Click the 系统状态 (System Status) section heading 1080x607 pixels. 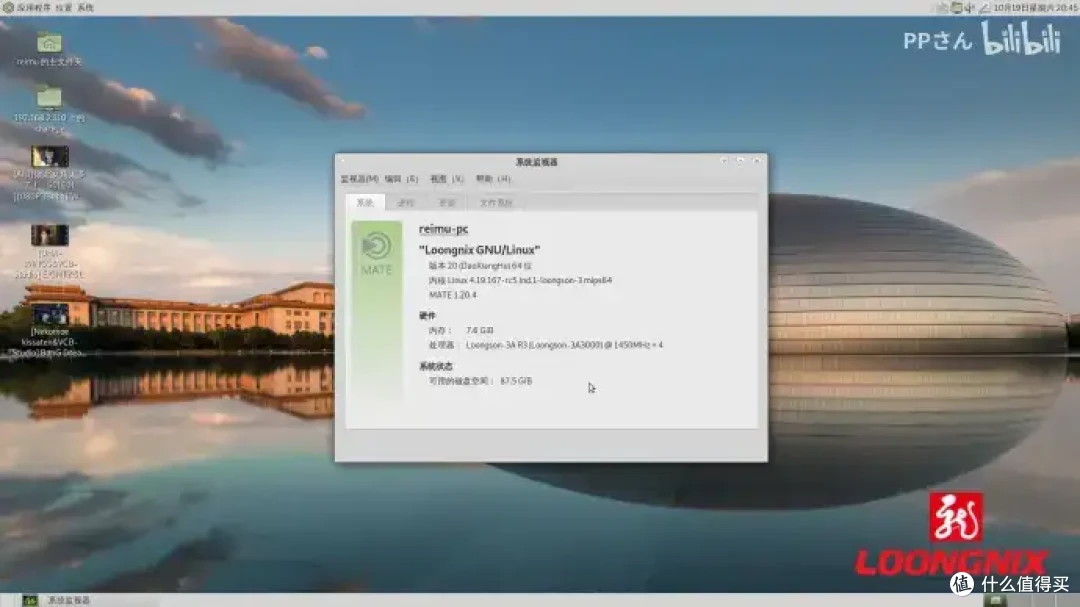tap(435, 366)
